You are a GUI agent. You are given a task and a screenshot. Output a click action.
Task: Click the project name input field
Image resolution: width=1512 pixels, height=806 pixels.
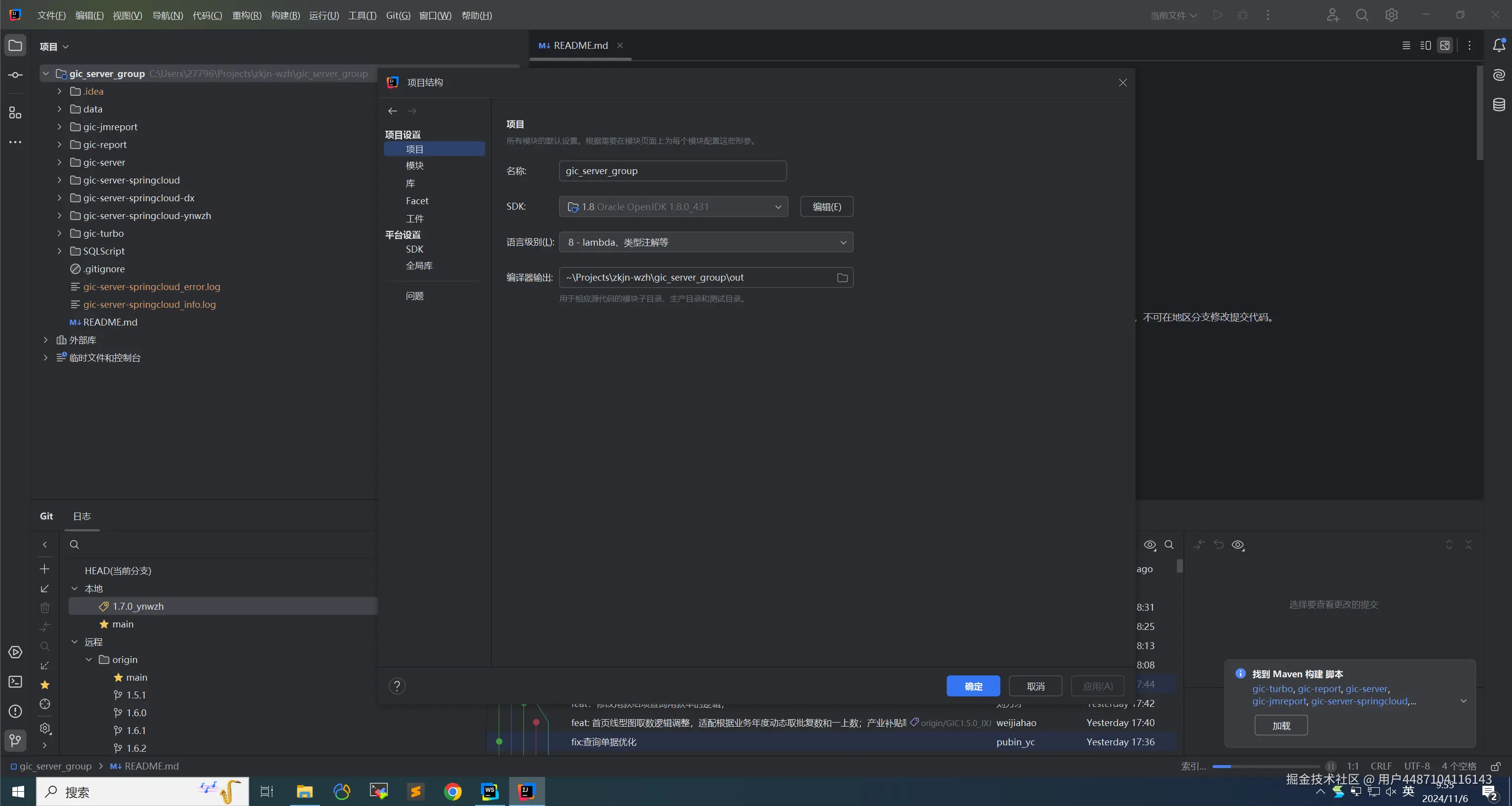(x=672, y=171)
